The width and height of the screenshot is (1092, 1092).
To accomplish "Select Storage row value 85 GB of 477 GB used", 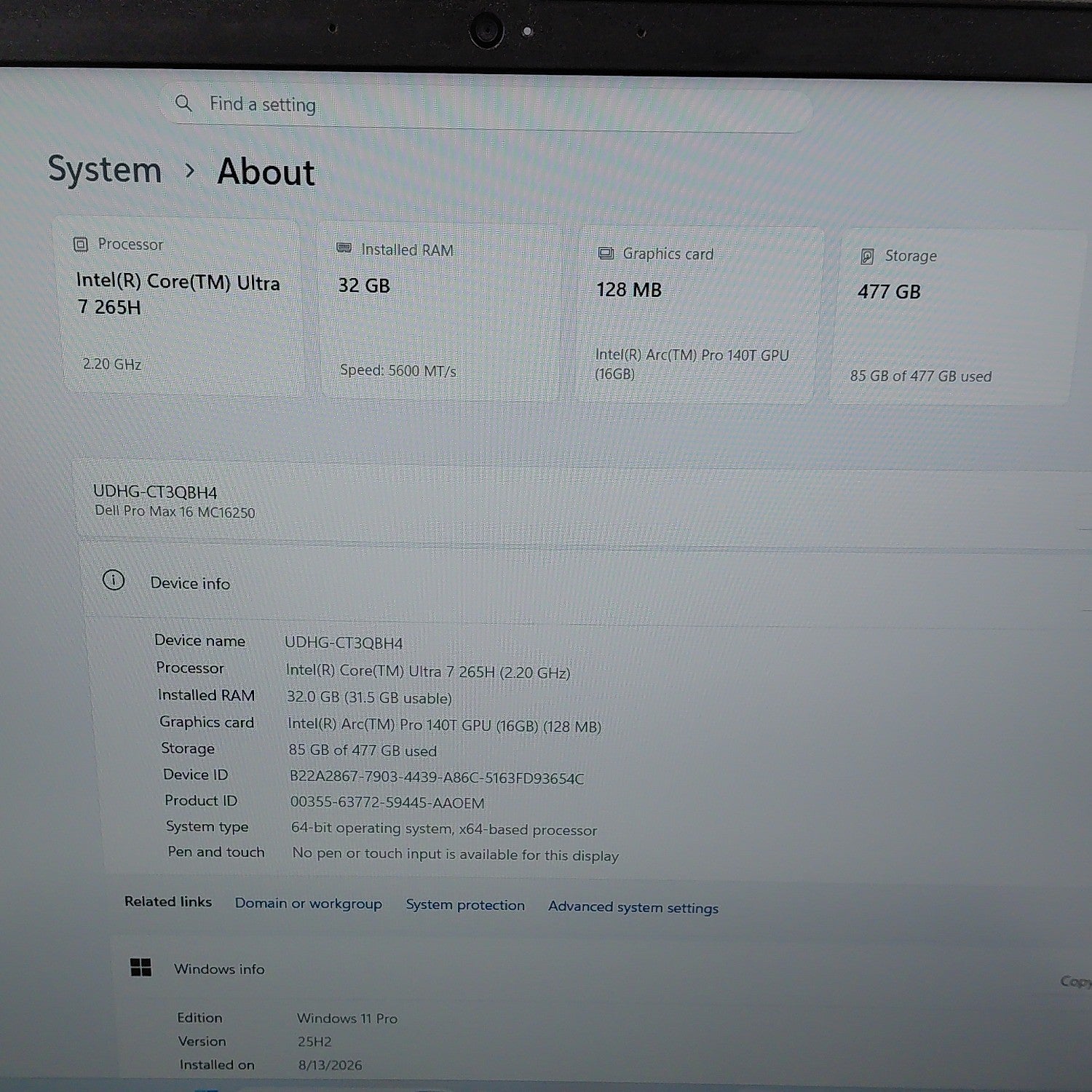I will coord(363,751).
